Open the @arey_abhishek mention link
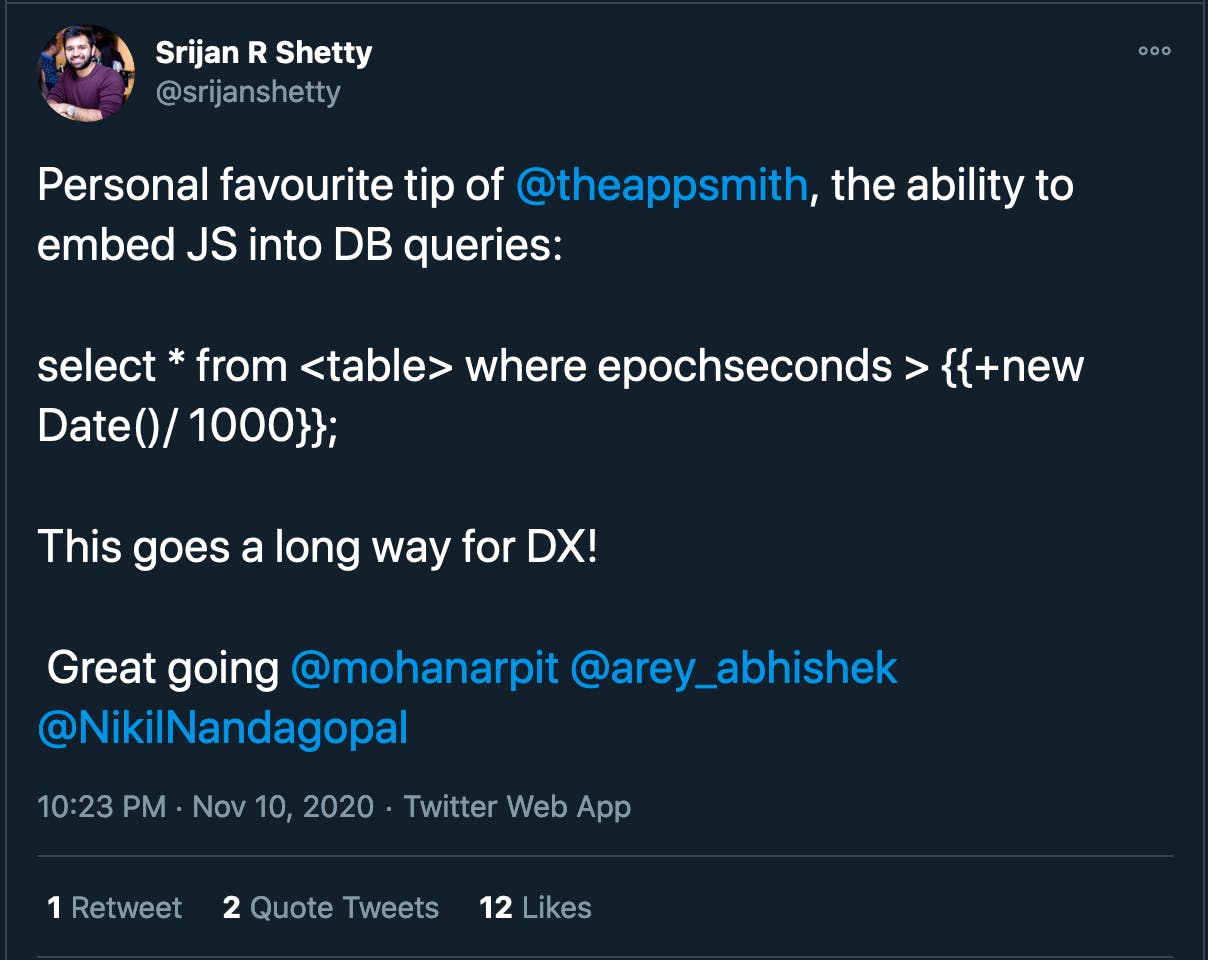This screenshot has width=1208, height=960. pos(733,668)
